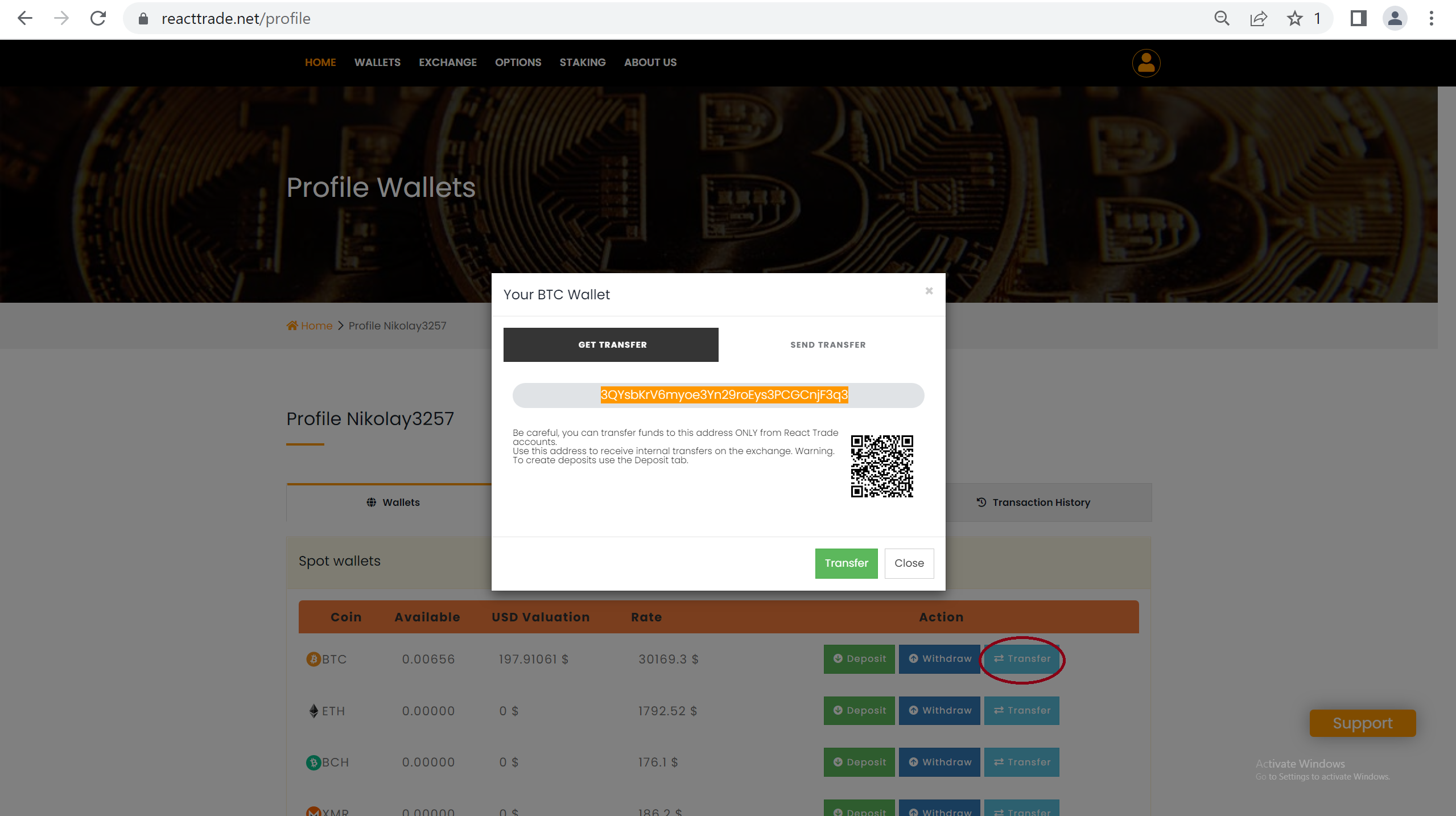The height and width of the screenshot is (816, 1456).
Task: Open the Wallets tab
Action: [393, 502]
